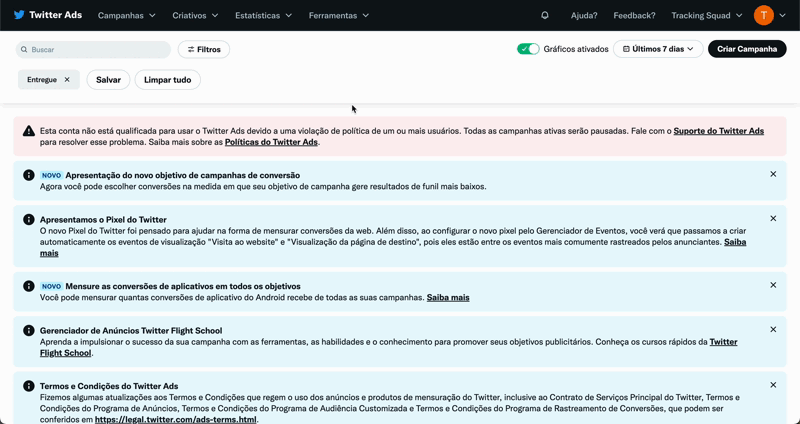Remove the Entregue filter chip
The image size is (800, 424).
pyautogui.click(x=67, y=80)
